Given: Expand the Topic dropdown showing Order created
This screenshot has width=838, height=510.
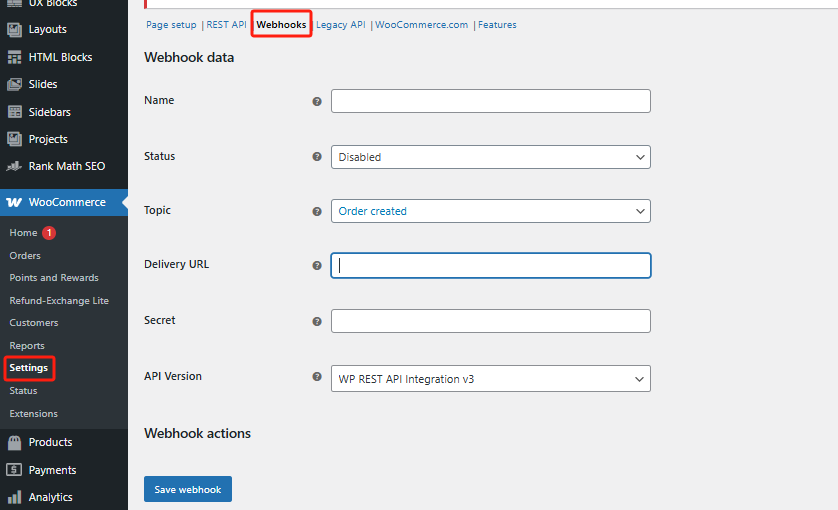Looking at the screenshot, I should click(x=490, y=211).
